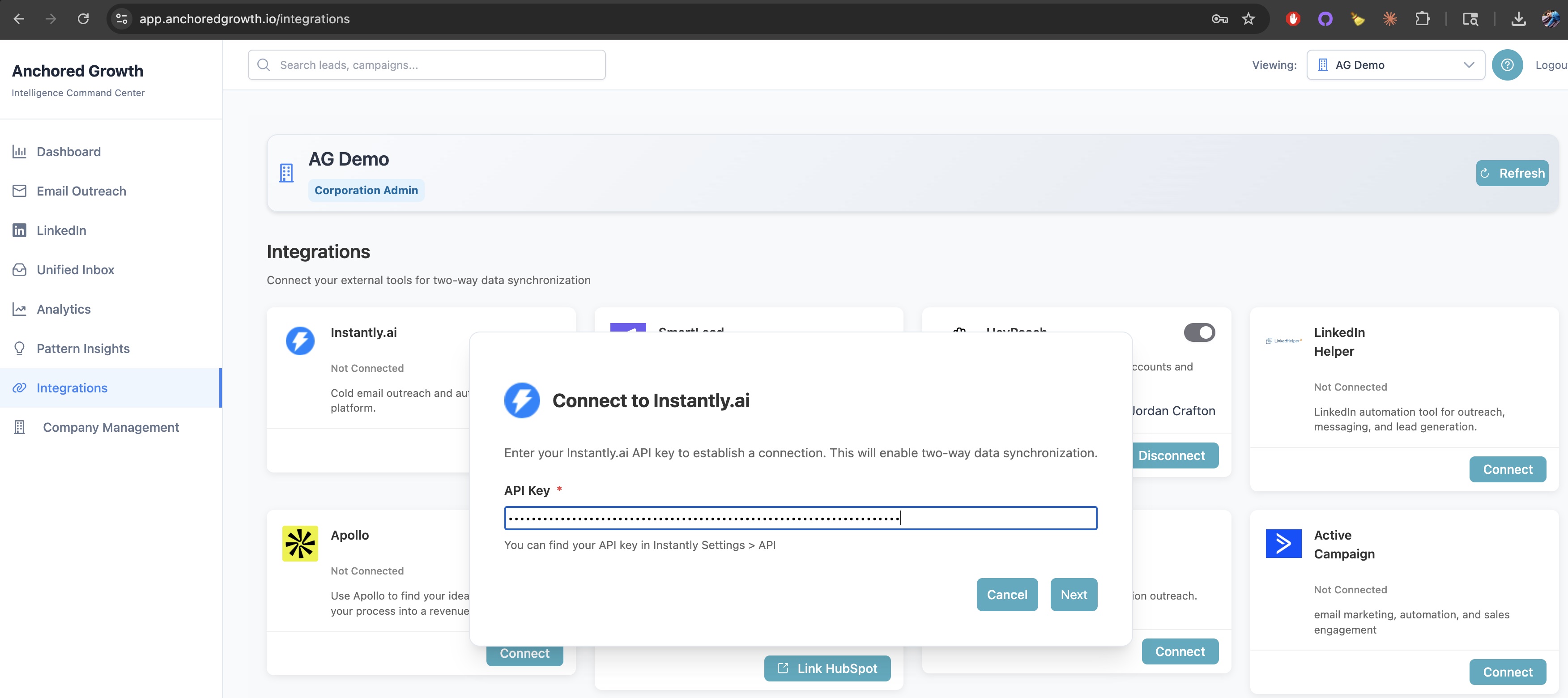Click Logout
Viewport: 1568px width, 698px height.
(x=1551, y=64)
